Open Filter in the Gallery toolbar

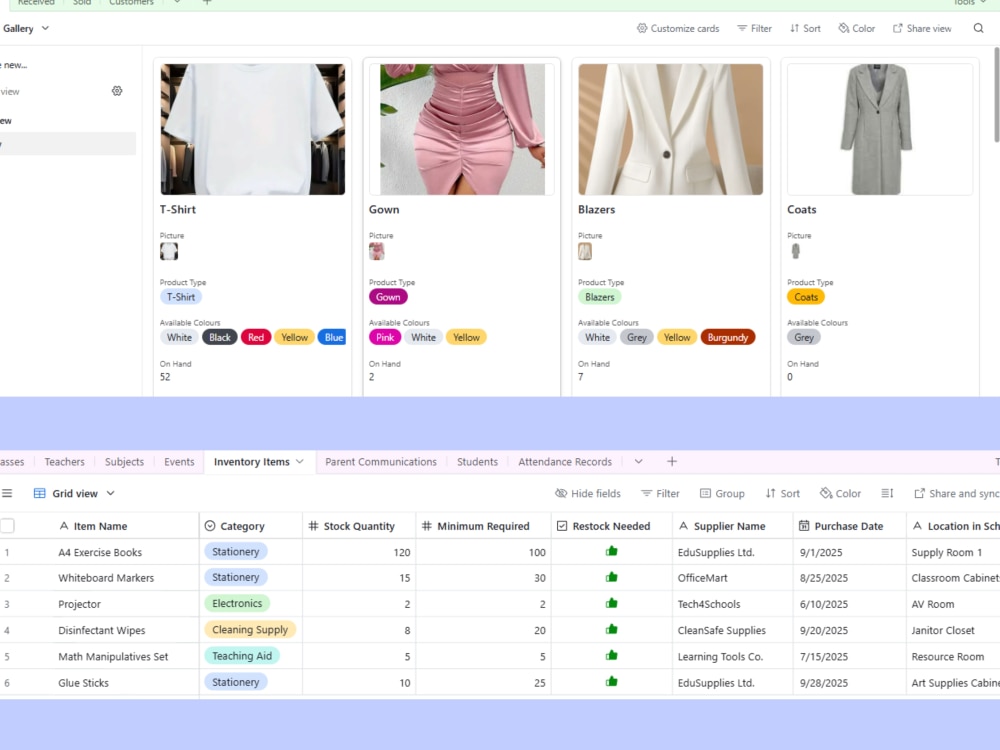pyautogui.click(x=754, y=28)
